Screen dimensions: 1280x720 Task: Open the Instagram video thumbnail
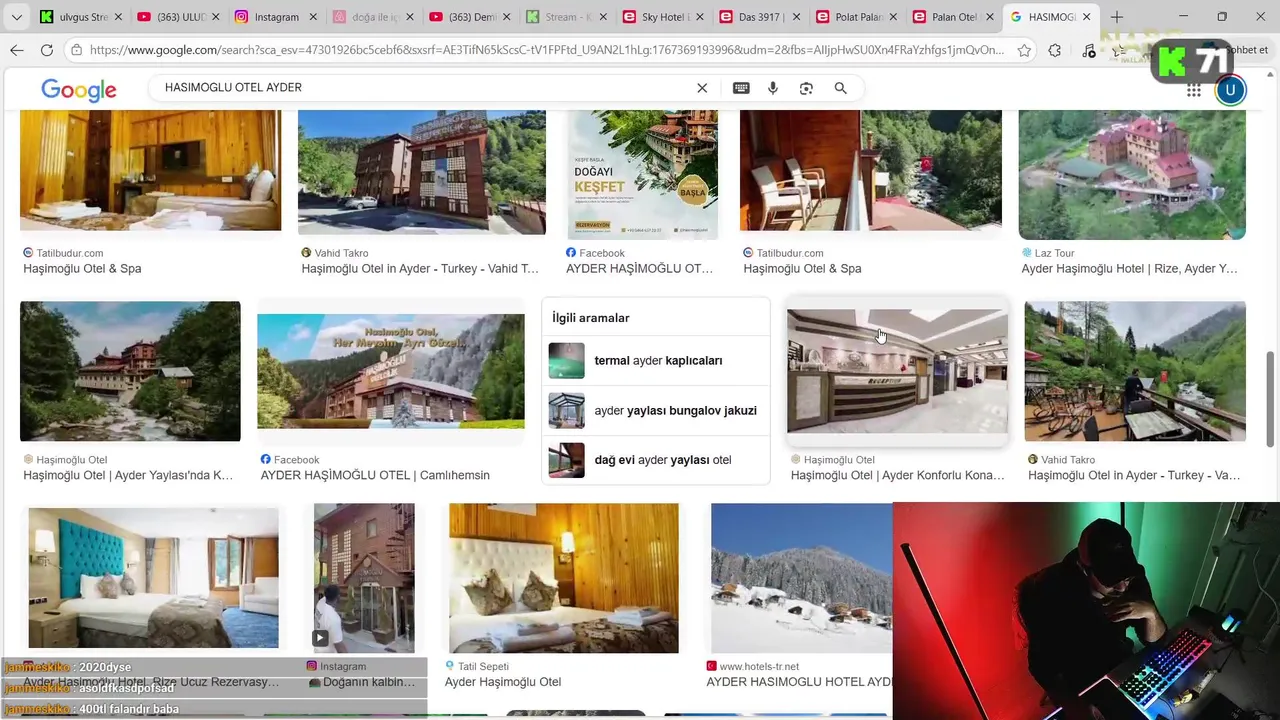[x=364, y=578]
